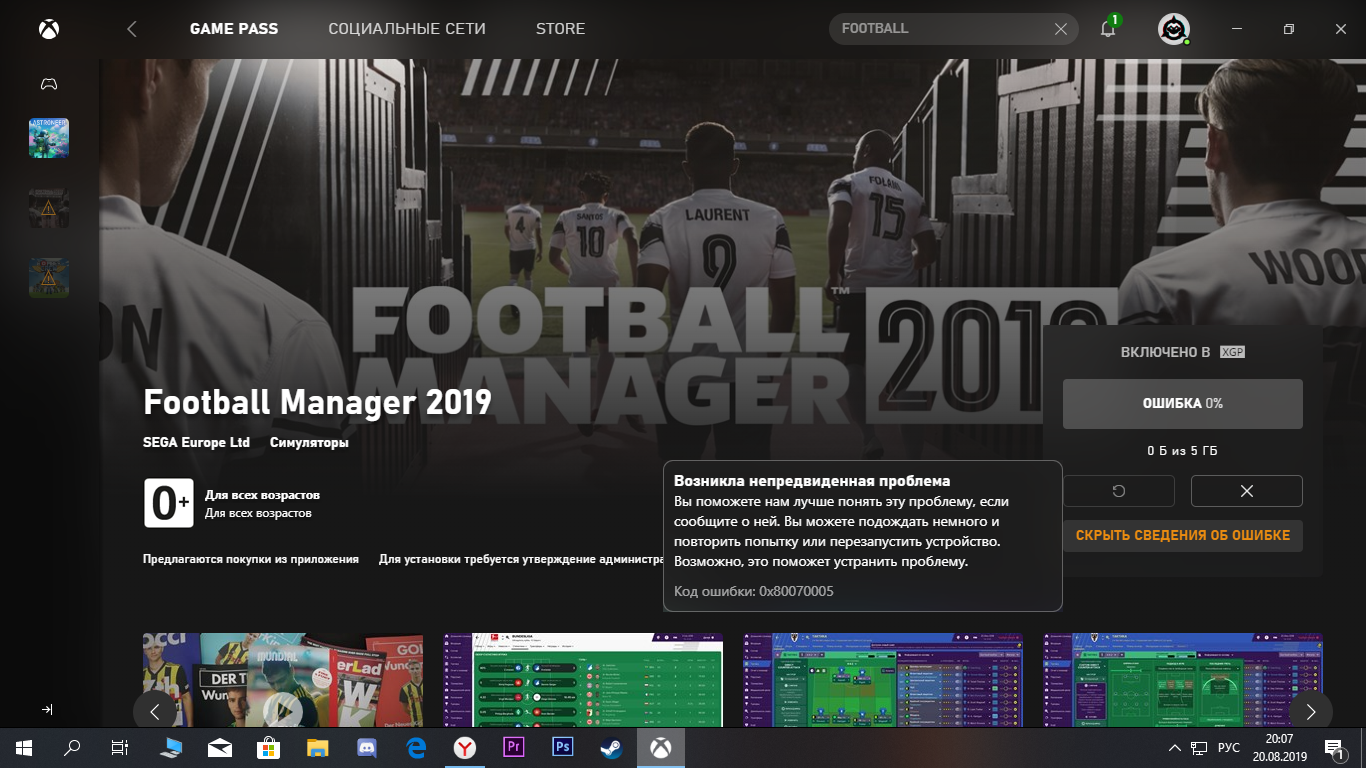Screen dimensions: 1366x768
Task: Open the taskbar app left of Mail
Action: [x=171, y=747]
